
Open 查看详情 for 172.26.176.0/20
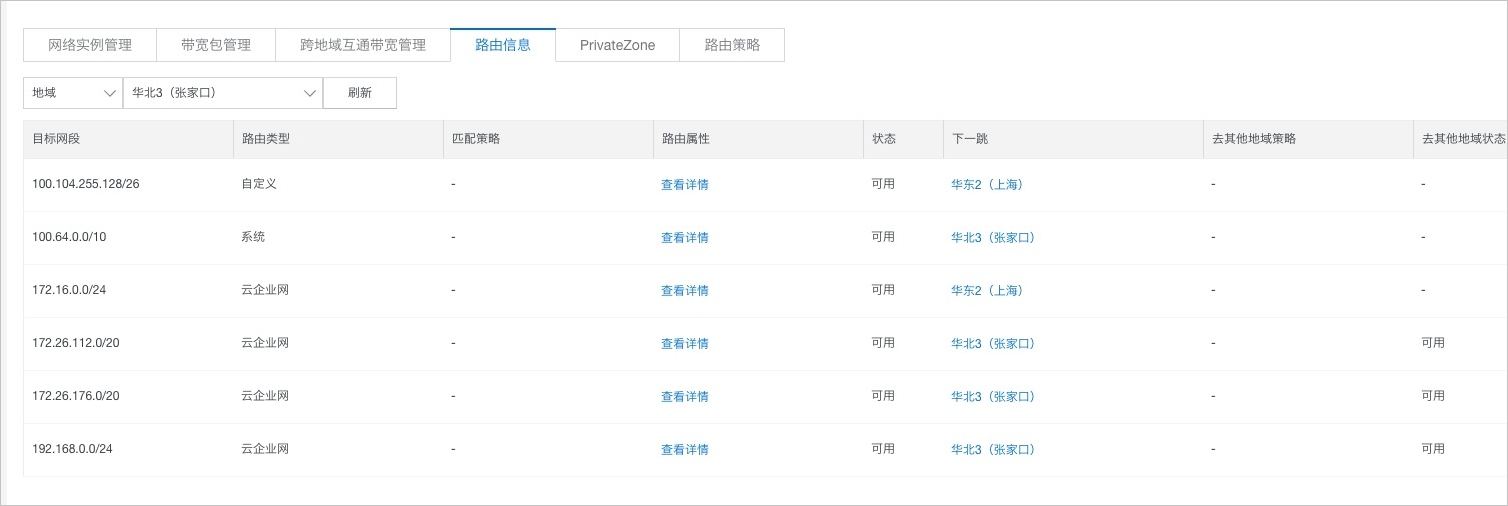(x=685, y=397)
